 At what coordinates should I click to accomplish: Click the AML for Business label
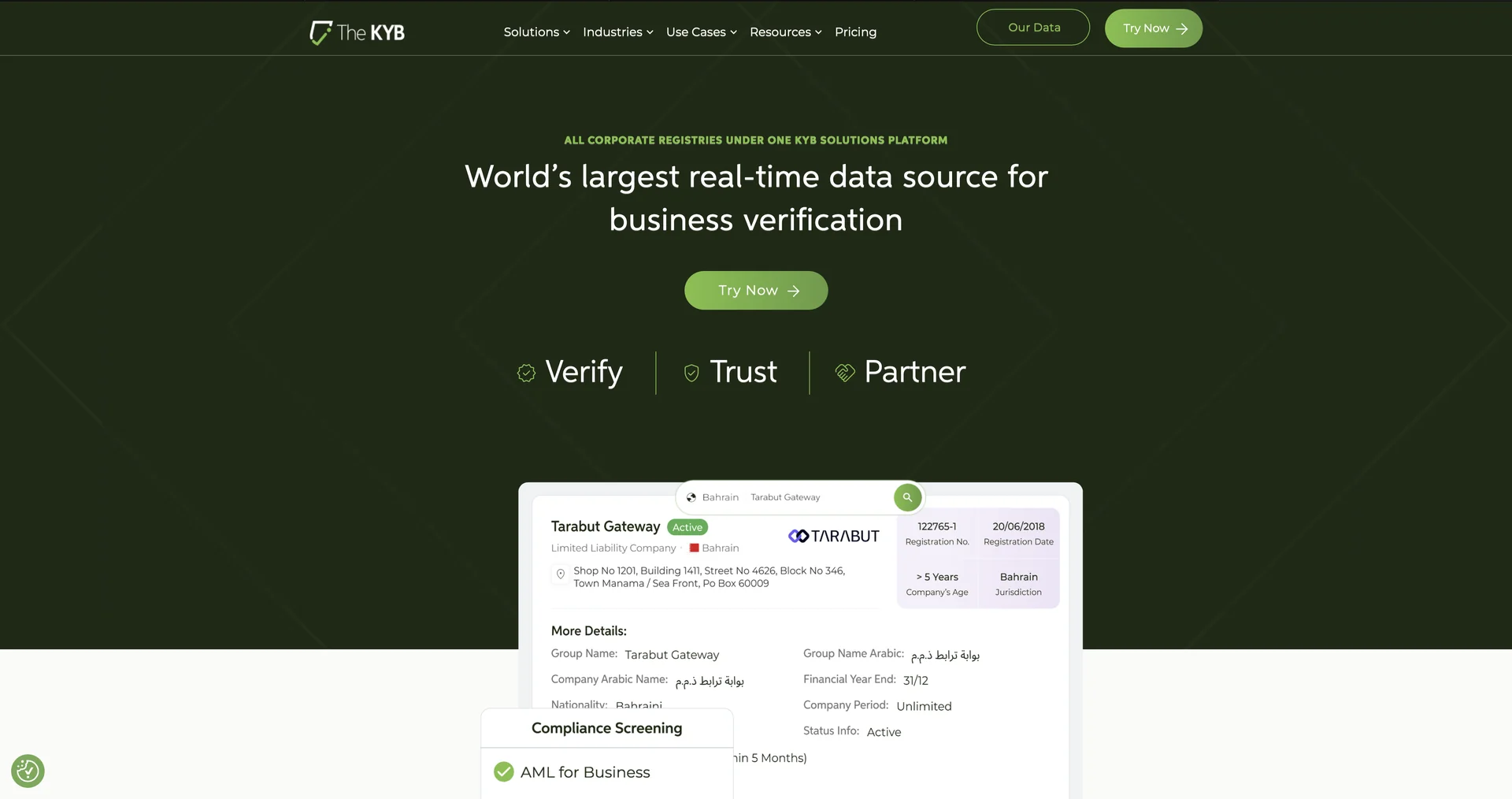585,772
